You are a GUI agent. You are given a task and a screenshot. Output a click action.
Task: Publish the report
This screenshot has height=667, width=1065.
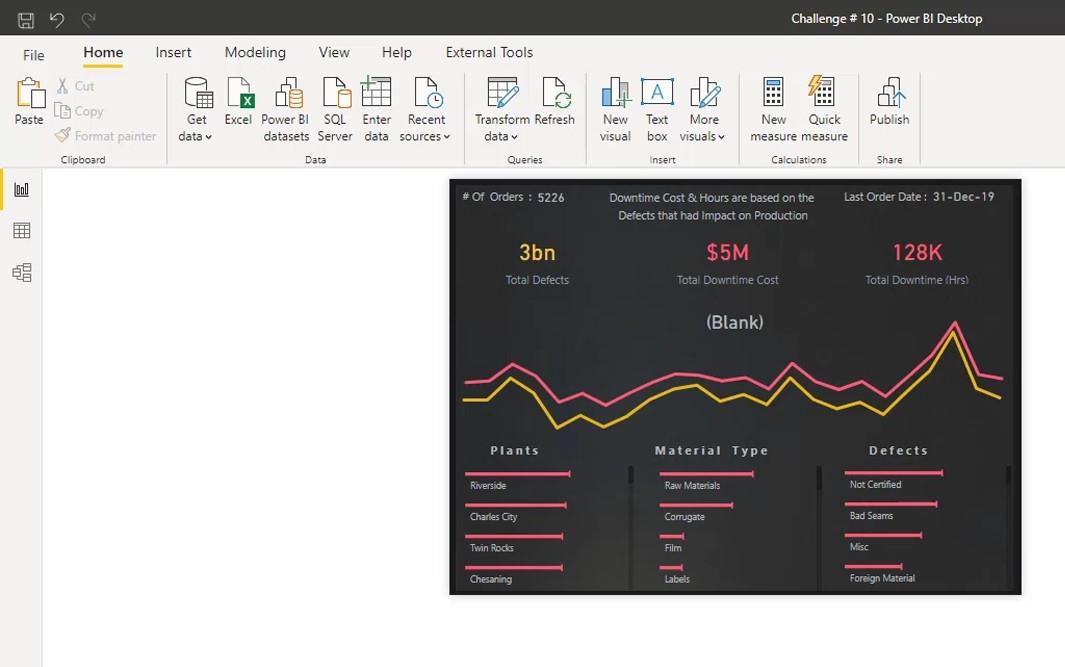point(889,102)
